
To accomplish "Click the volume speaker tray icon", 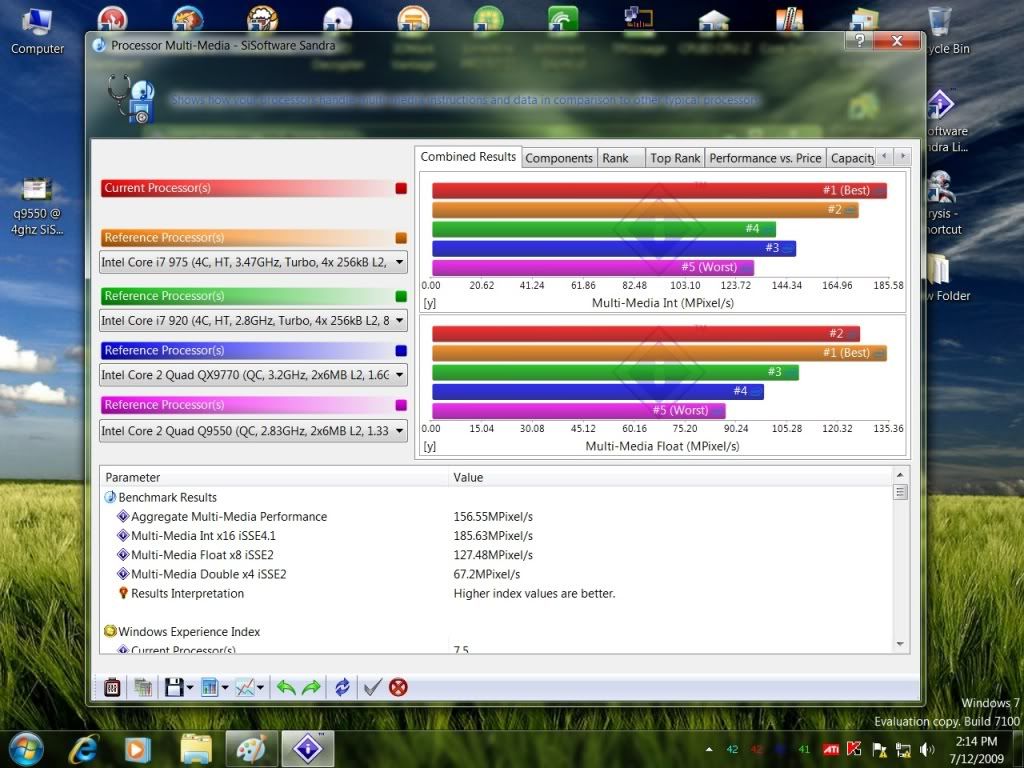I will point(927,750).
